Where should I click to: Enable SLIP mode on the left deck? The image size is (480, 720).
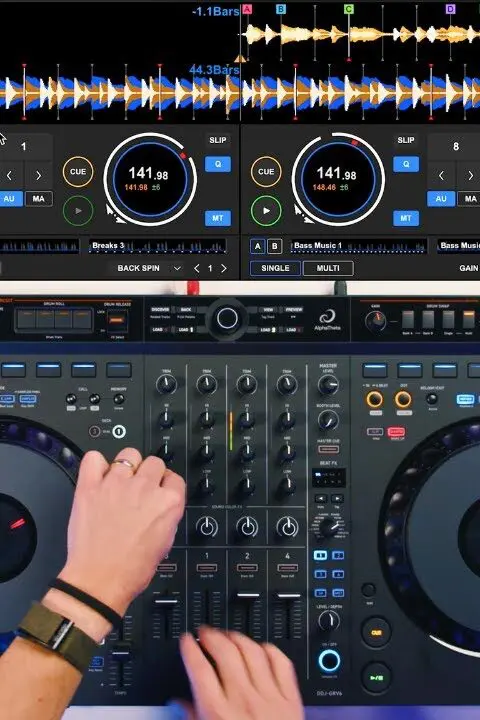point(218,140)
